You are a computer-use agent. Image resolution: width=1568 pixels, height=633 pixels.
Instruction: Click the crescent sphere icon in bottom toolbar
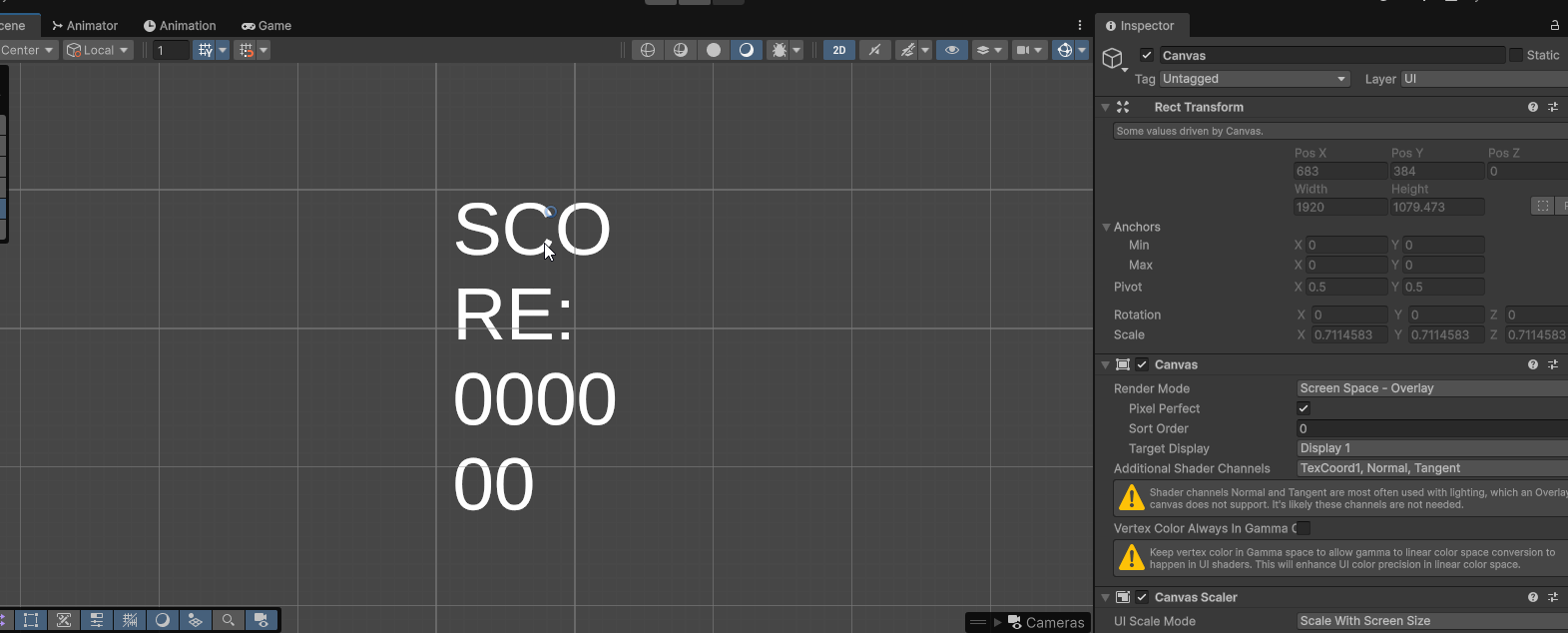tap(163, 620)
